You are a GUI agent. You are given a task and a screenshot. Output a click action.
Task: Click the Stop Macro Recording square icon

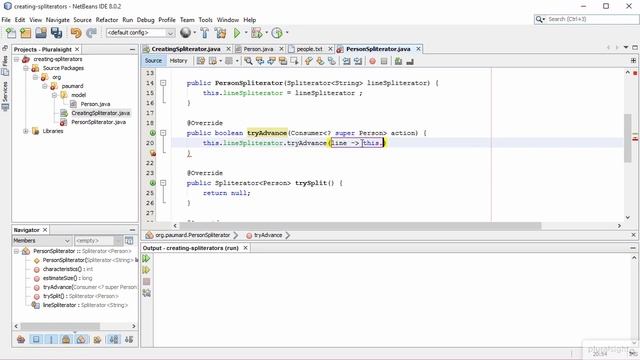click(x=384, y=61)
